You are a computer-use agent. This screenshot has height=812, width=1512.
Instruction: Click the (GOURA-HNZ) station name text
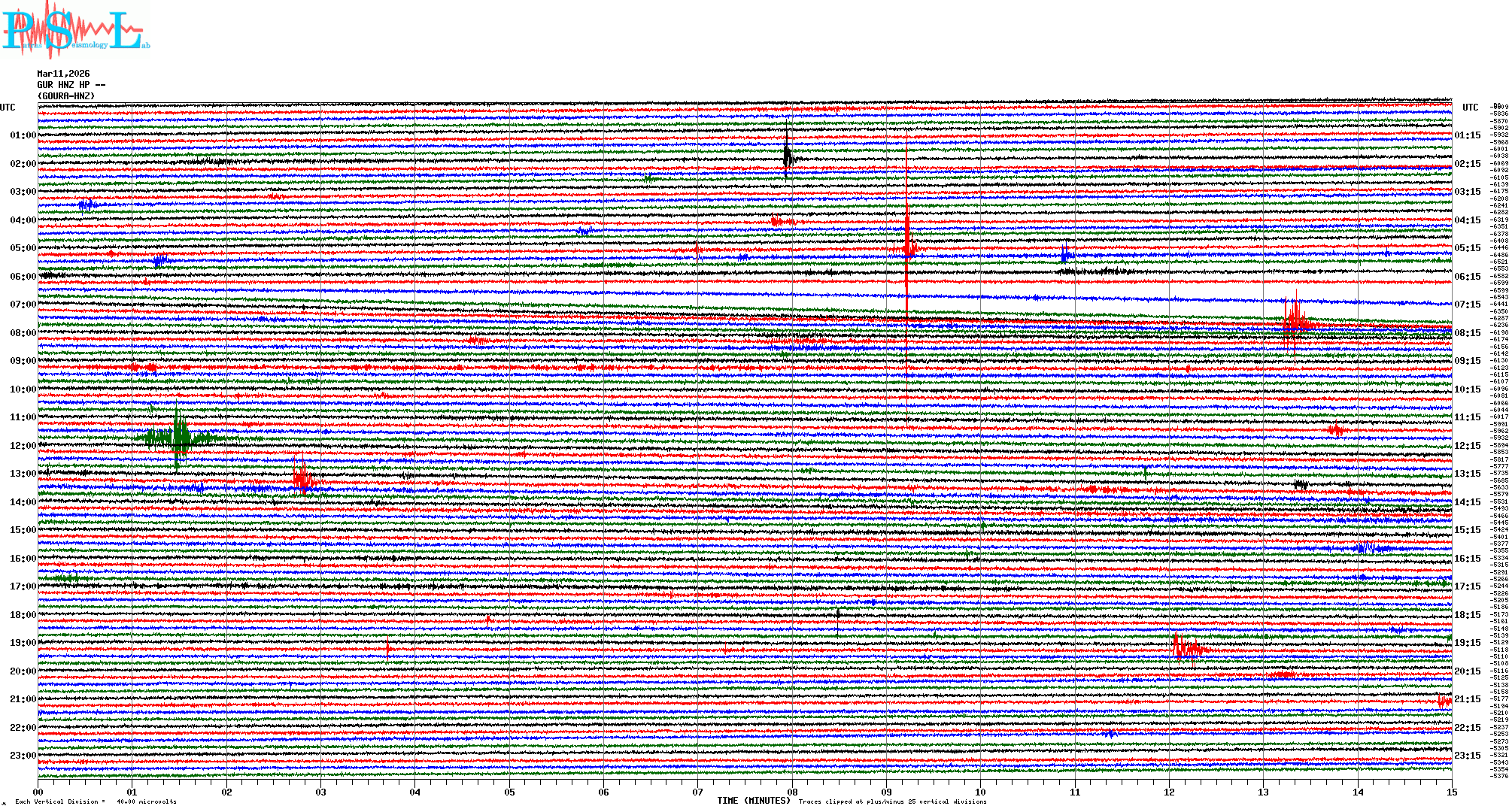66,96
